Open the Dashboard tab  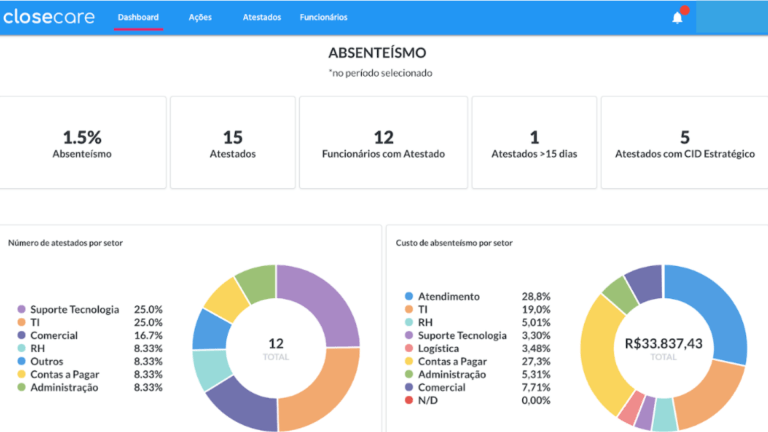138,17
